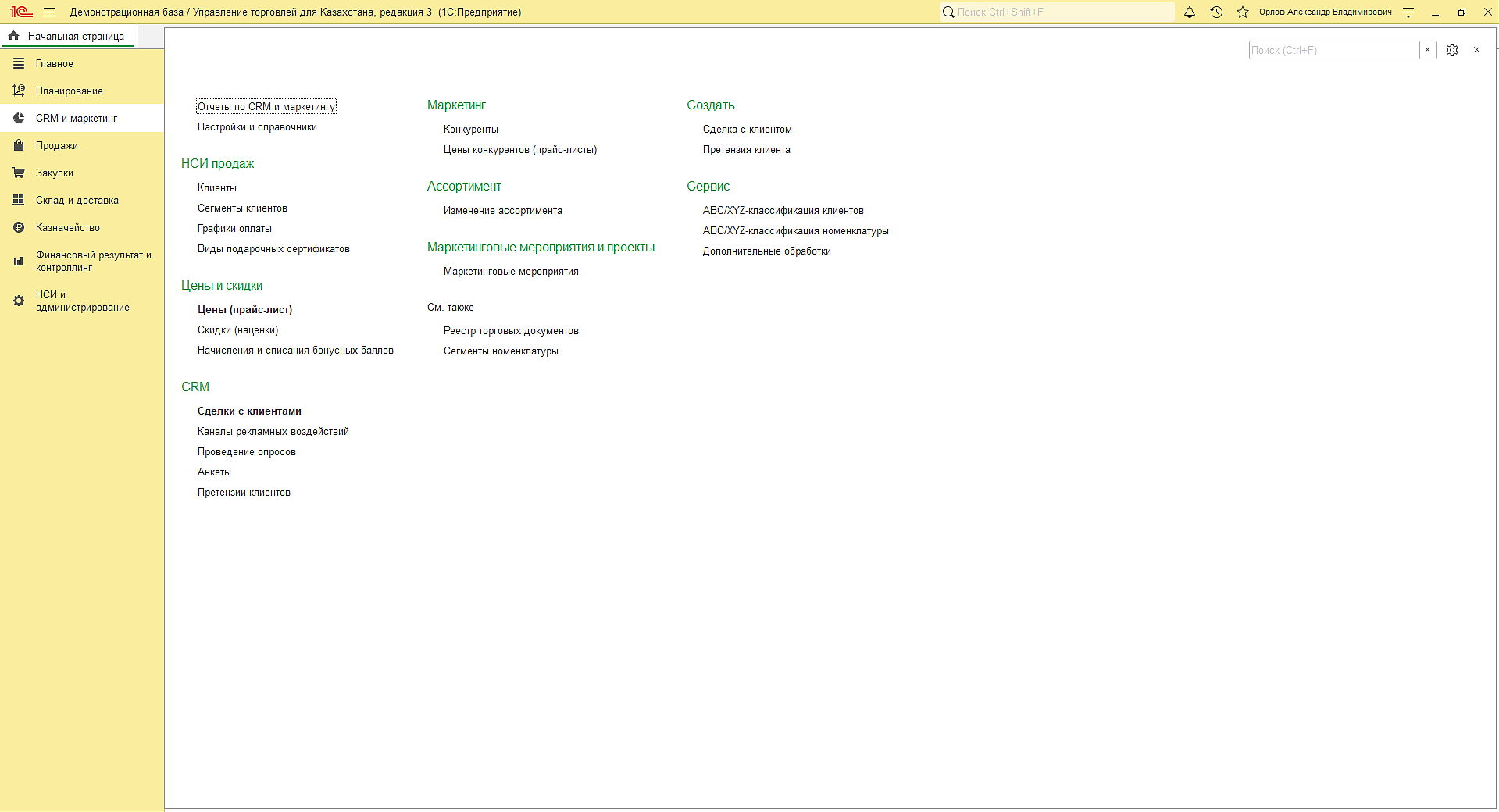Open Конкуренты
Screen dimensions: 1499x812
(x=471, y=129)
